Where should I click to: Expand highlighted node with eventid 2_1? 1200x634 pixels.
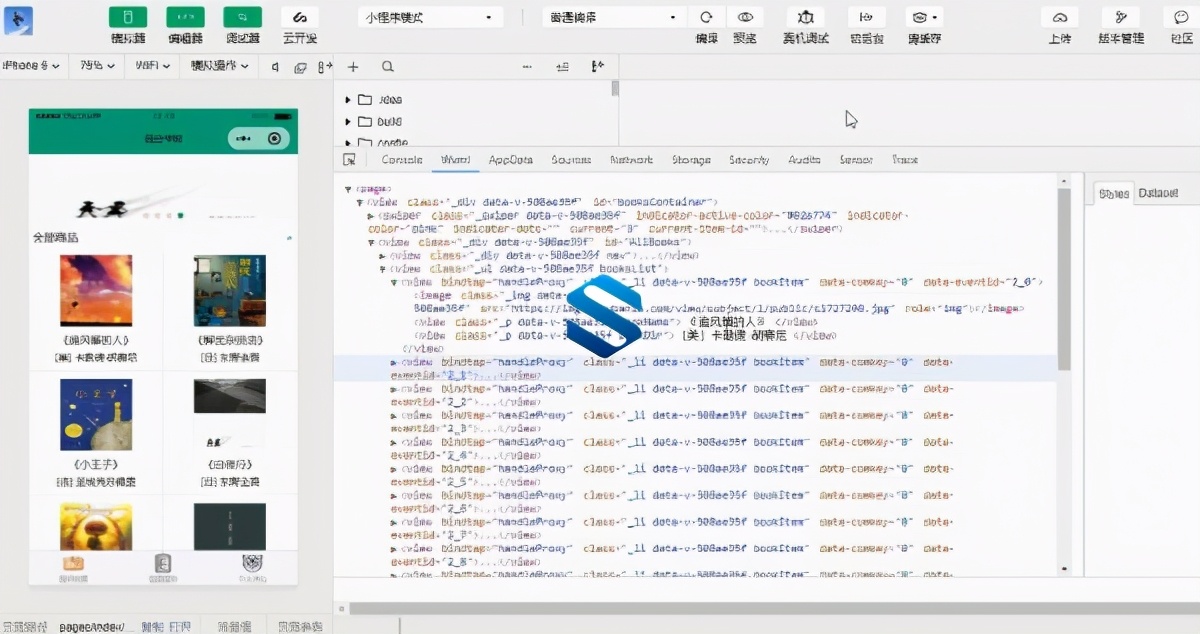394,362
